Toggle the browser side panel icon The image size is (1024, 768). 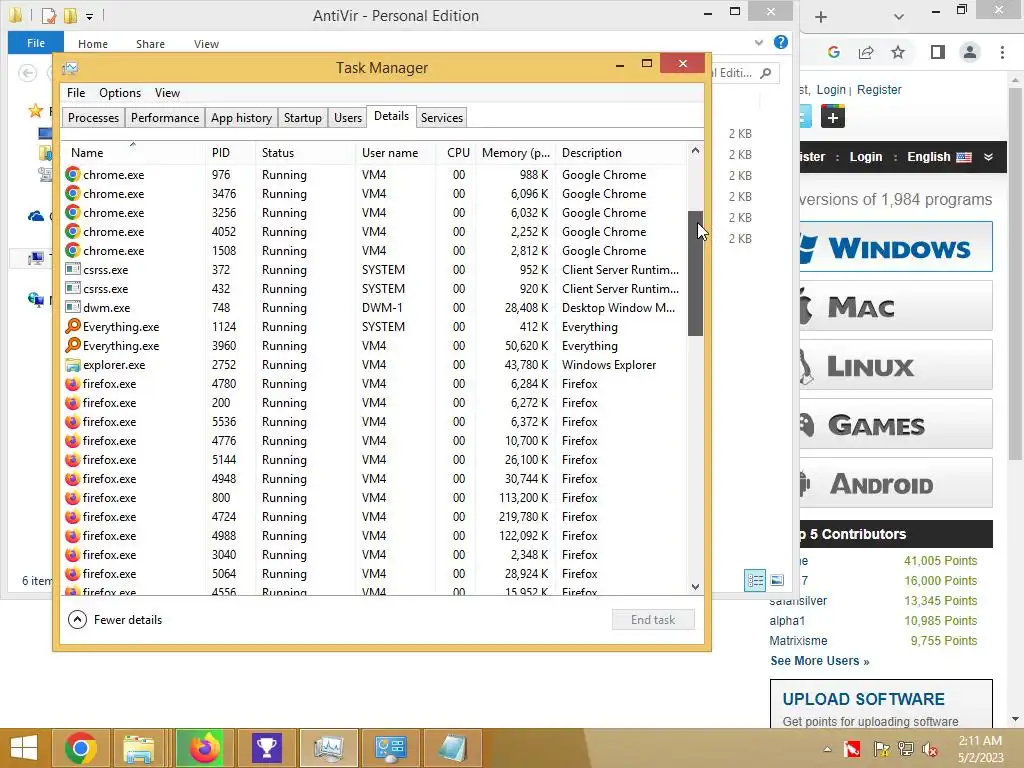pos(938,52)
